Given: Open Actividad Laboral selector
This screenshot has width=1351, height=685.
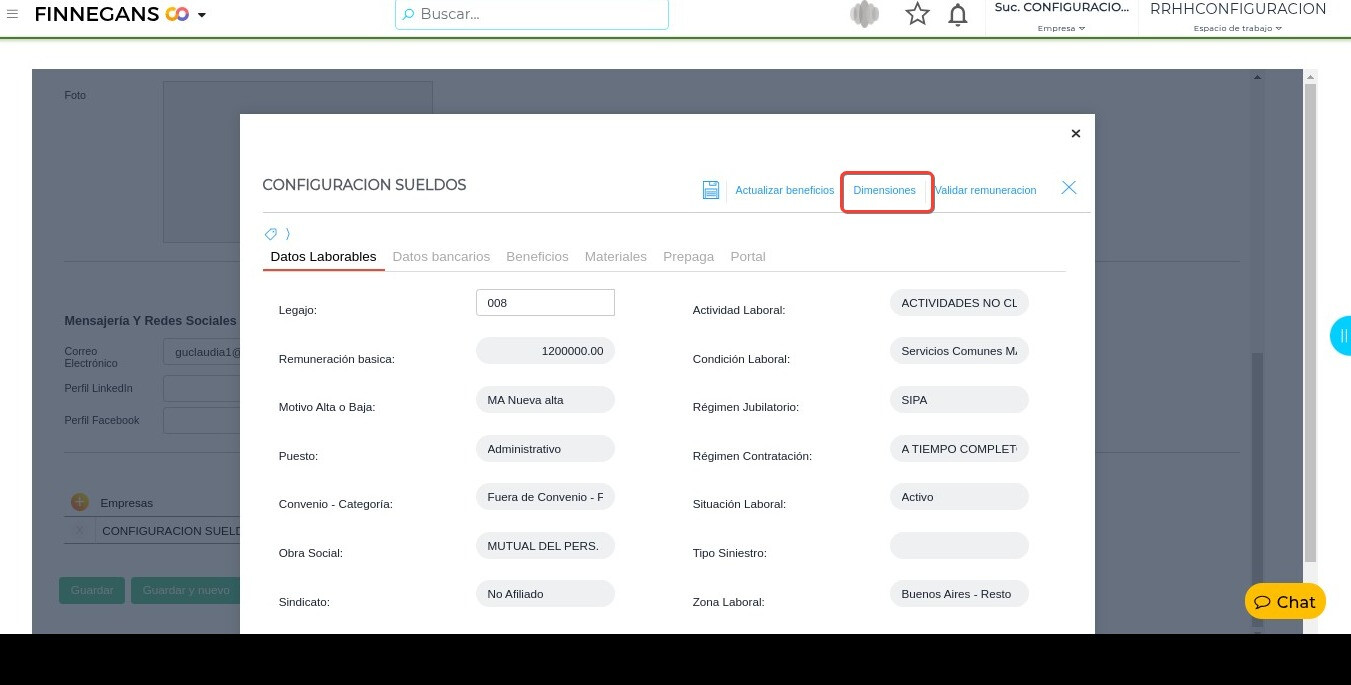Looking at the screenshot, I should [x=959, y=303].
